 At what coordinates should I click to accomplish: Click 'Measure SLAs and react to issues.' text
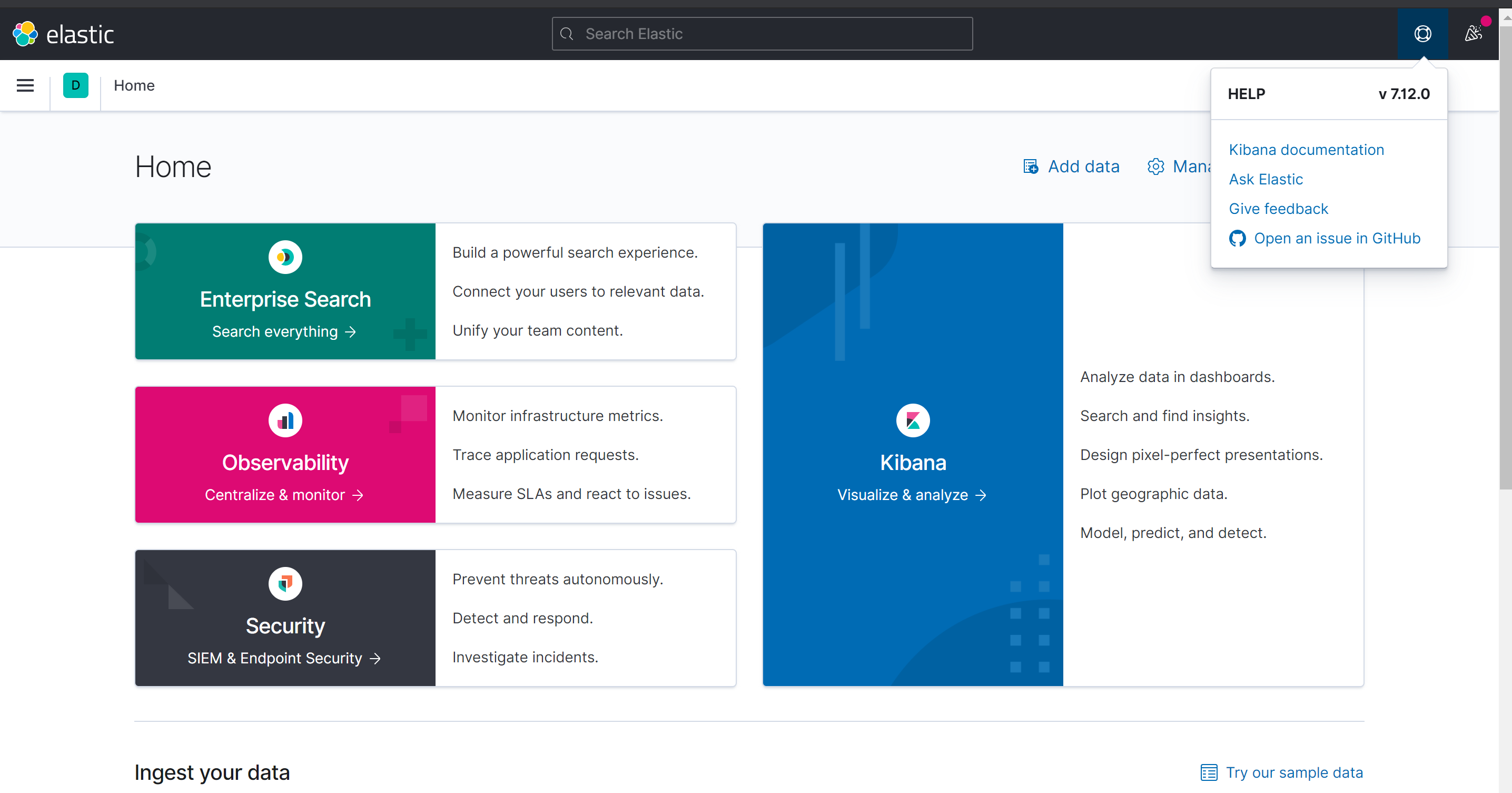coord(572,494)
